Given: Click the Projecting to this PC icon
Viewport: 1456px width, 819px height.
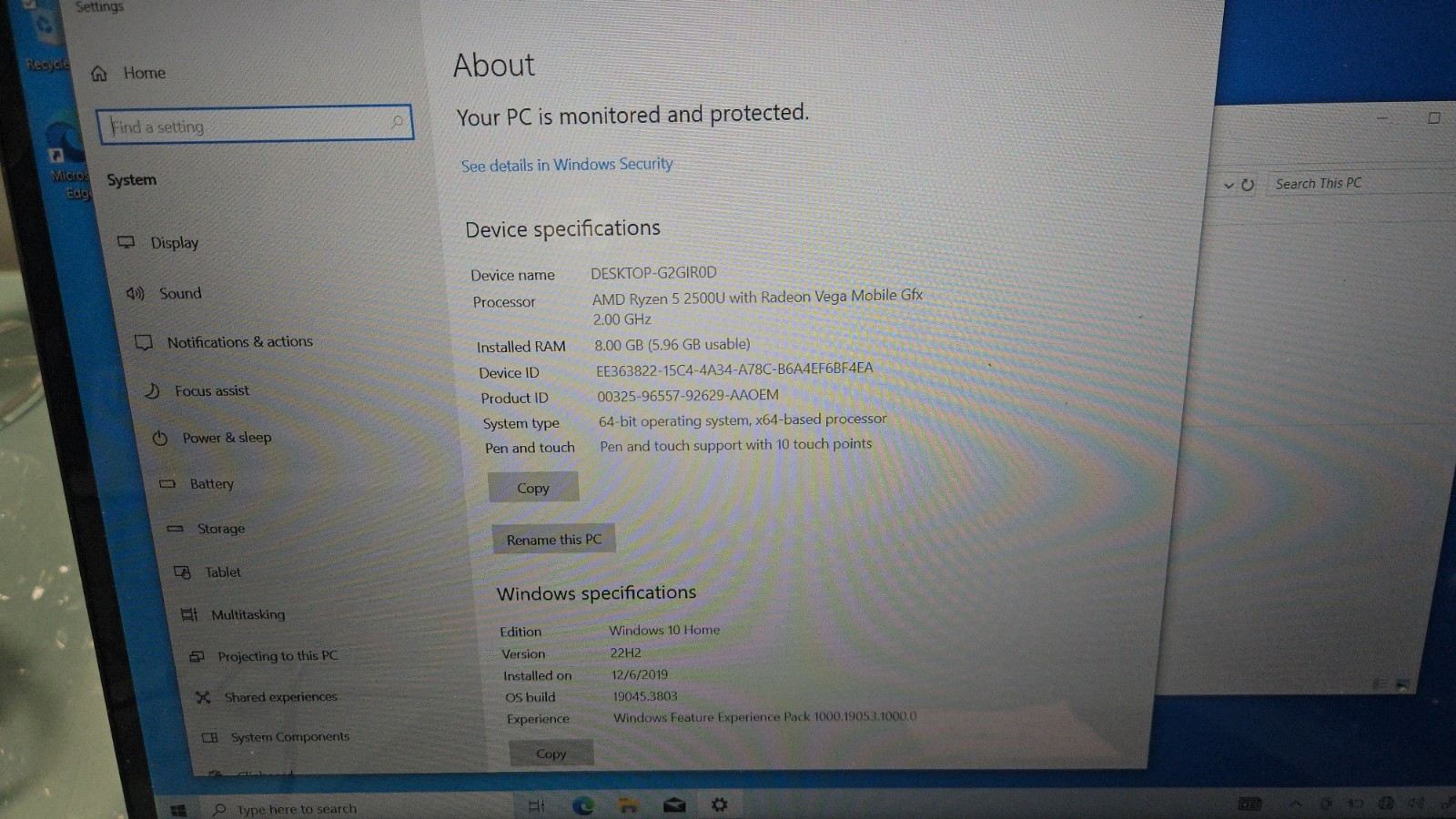Looking at the screenshot, I should [197, 656].
